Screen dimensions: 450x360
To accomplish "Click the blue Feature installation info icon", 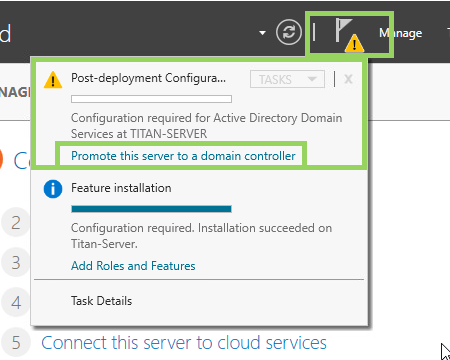I will [53, 189].
